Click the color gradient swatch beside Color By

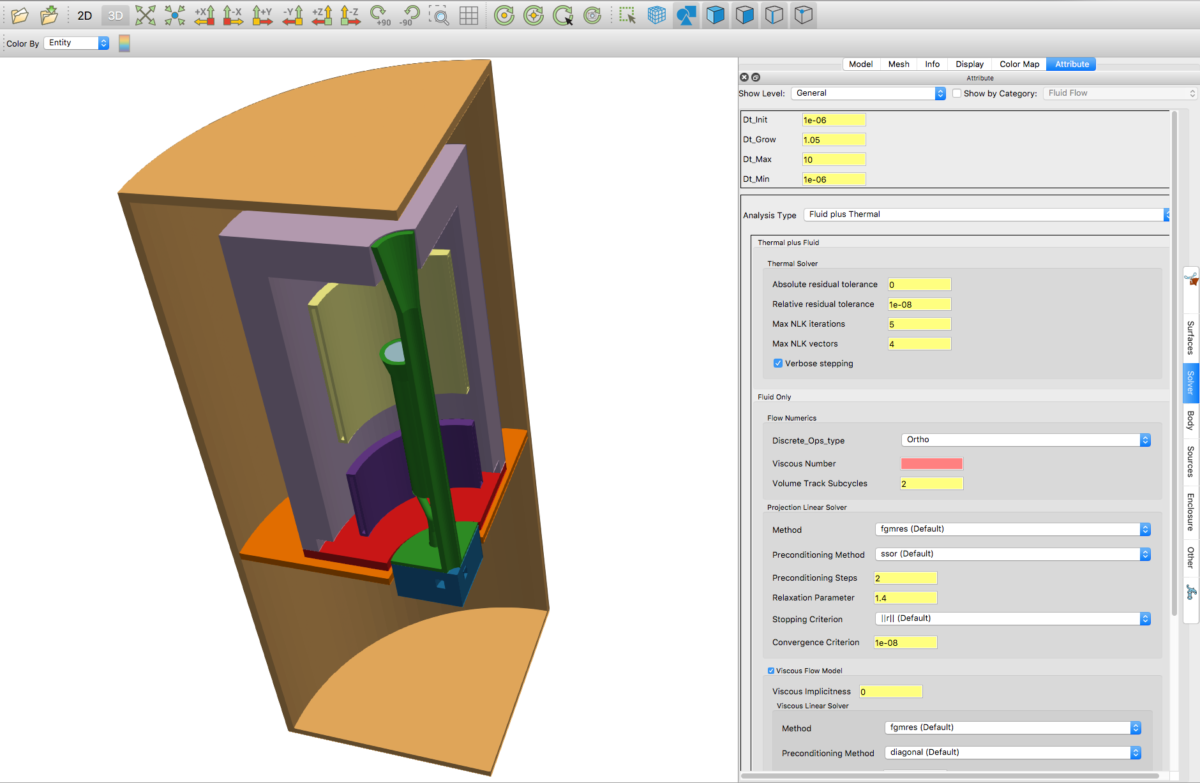point(123,42)
